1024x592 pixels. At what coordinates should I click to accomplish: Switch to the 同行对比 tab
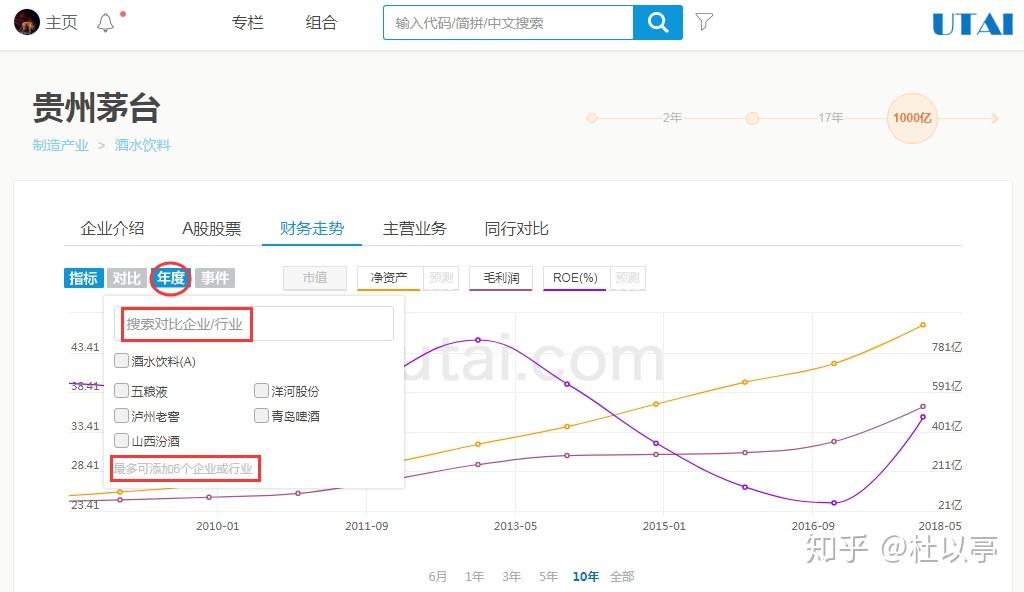pyautogui.click(x=516, y=229)
